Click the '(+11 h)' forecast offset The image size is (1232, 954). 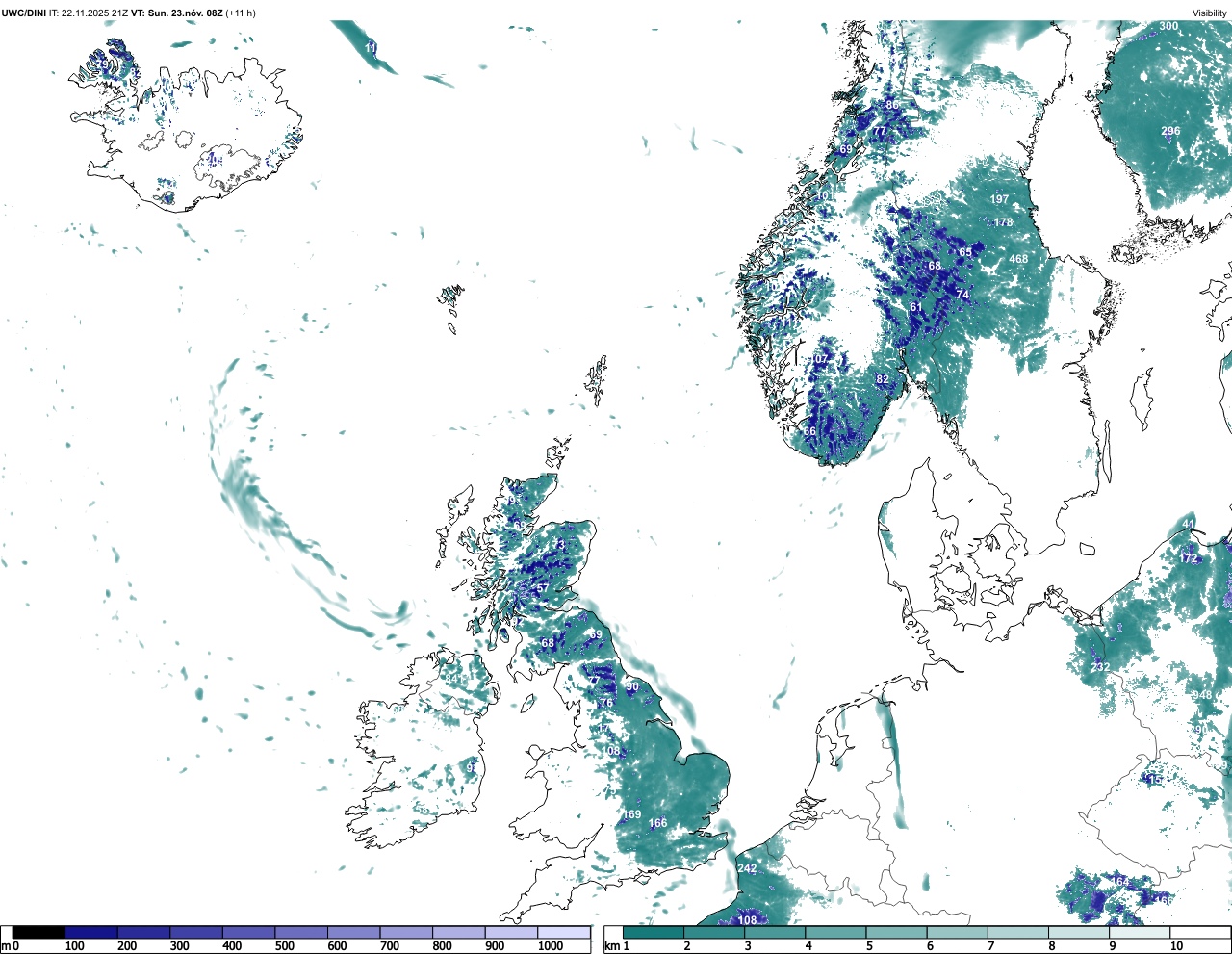click(240, 13)
